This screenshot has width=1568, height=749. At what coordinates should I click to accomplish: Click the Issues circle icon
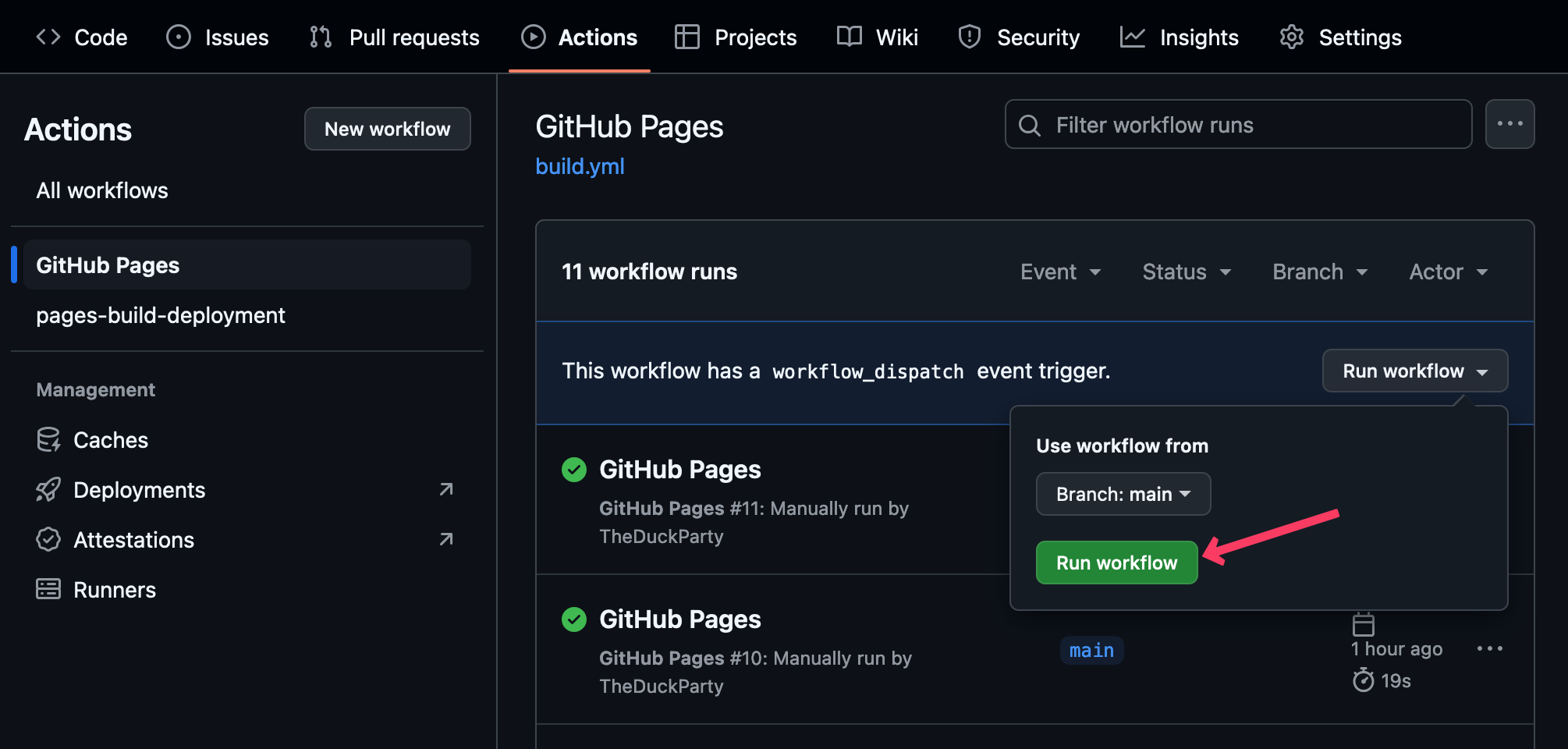click(x=179, y=37)
